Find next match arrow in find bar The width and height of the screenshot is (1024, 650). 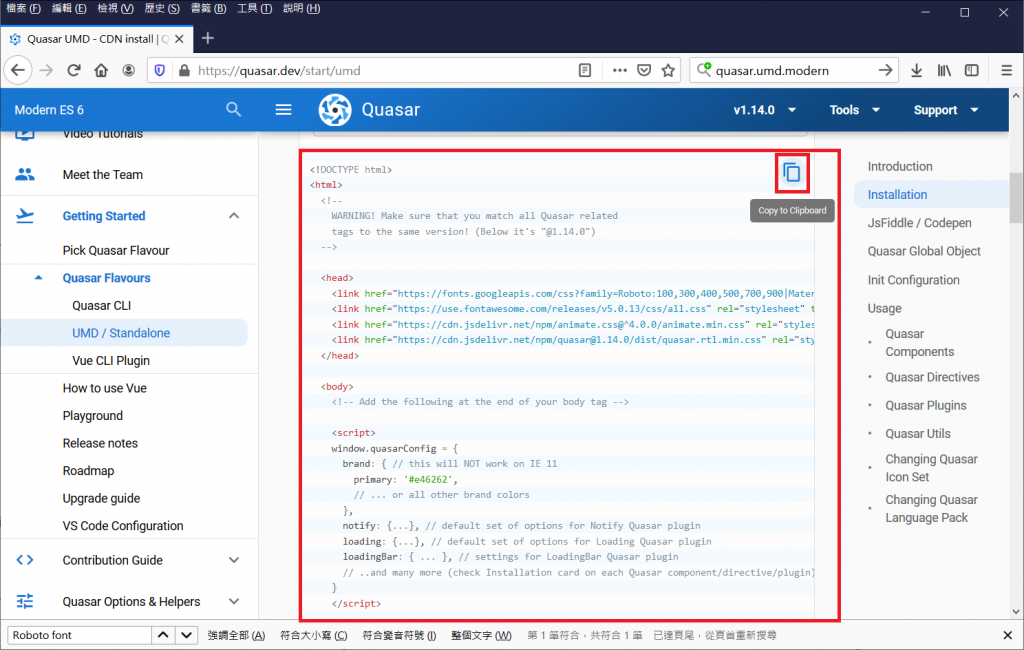coord(186,635)
